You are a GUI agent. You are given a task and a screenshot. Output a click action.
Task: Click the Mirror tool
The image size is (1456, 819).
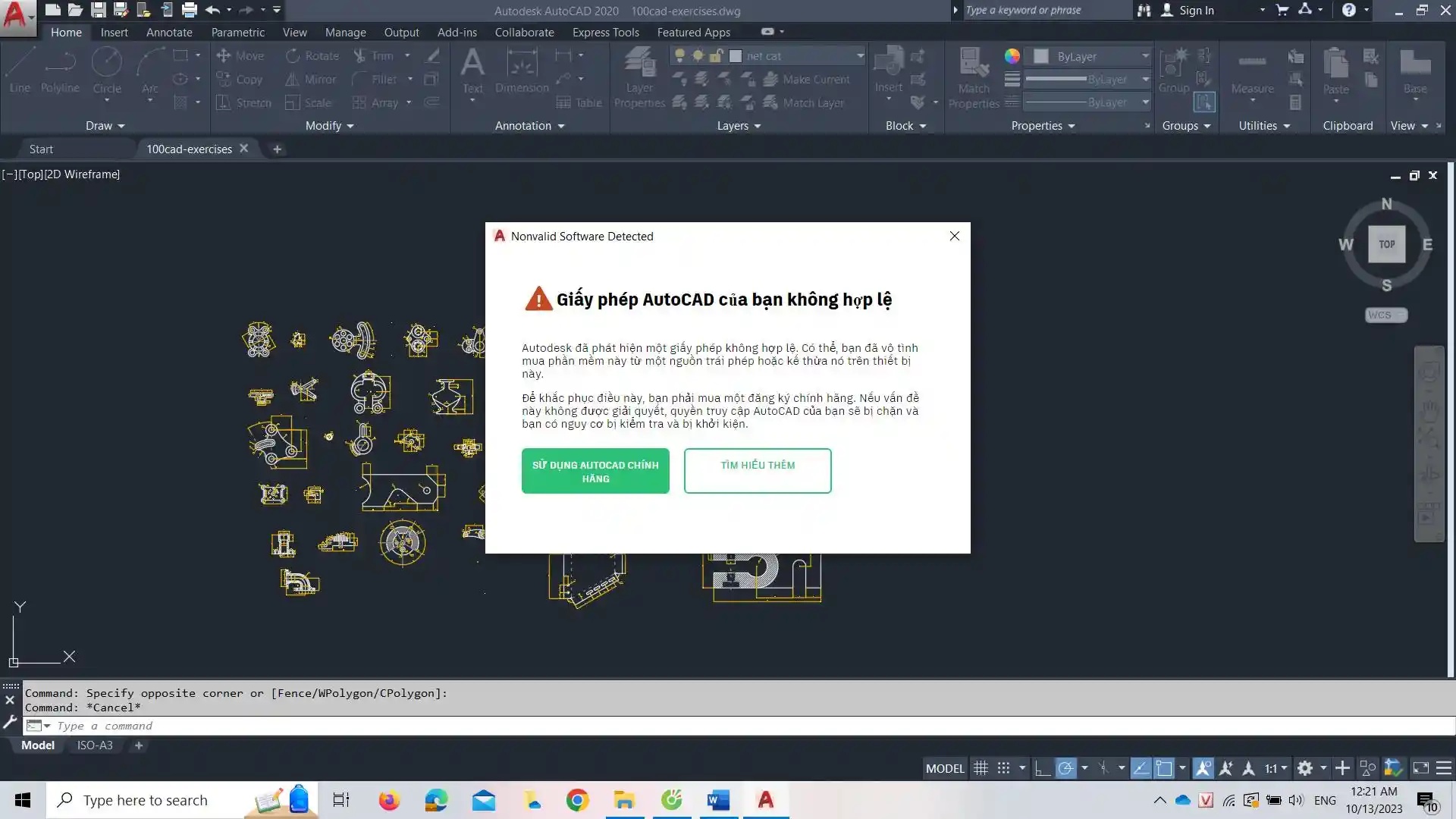click(310, 79)
